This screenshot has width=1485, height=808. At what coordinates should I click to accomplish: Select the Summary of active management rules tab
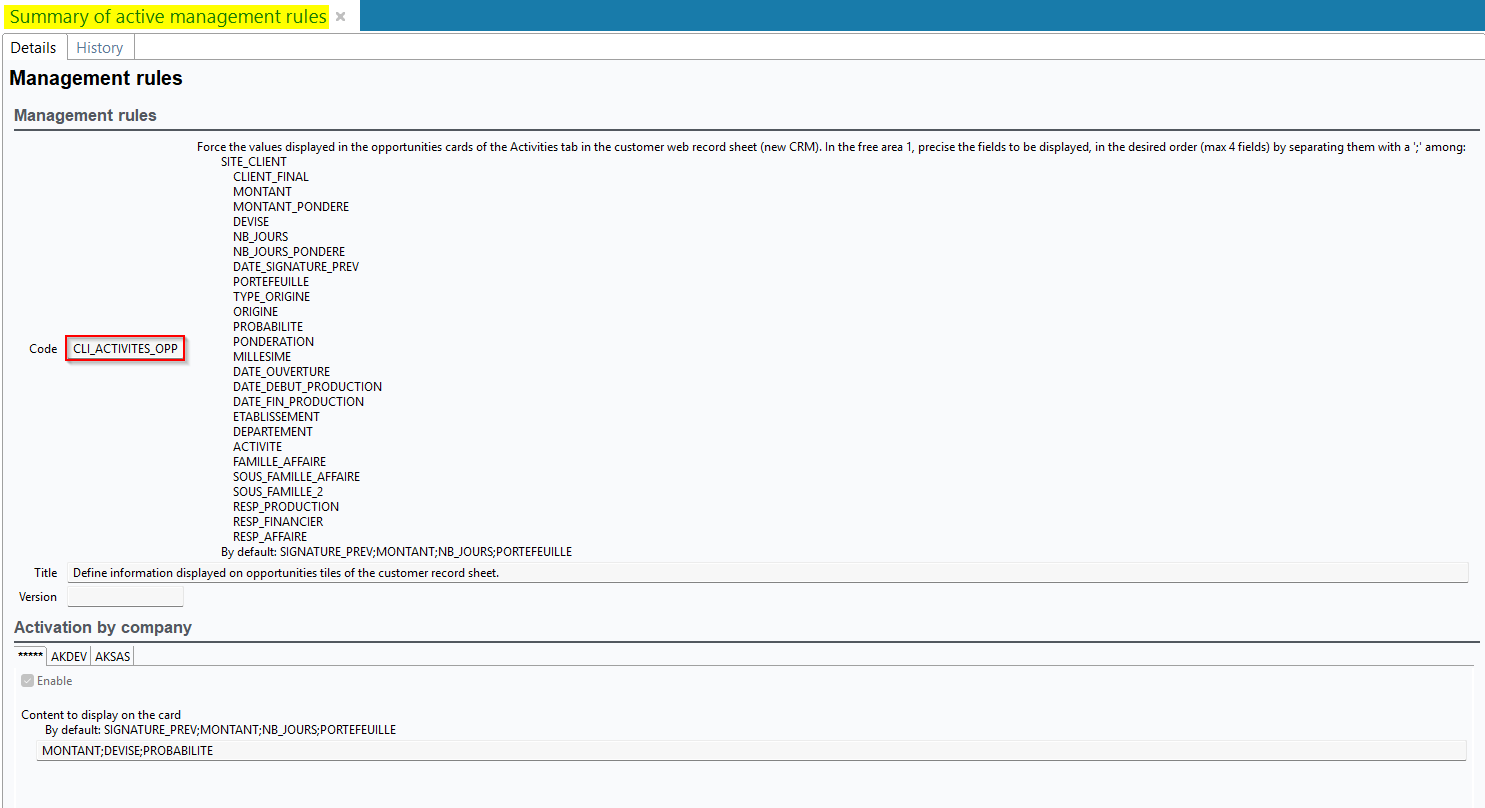167,17
